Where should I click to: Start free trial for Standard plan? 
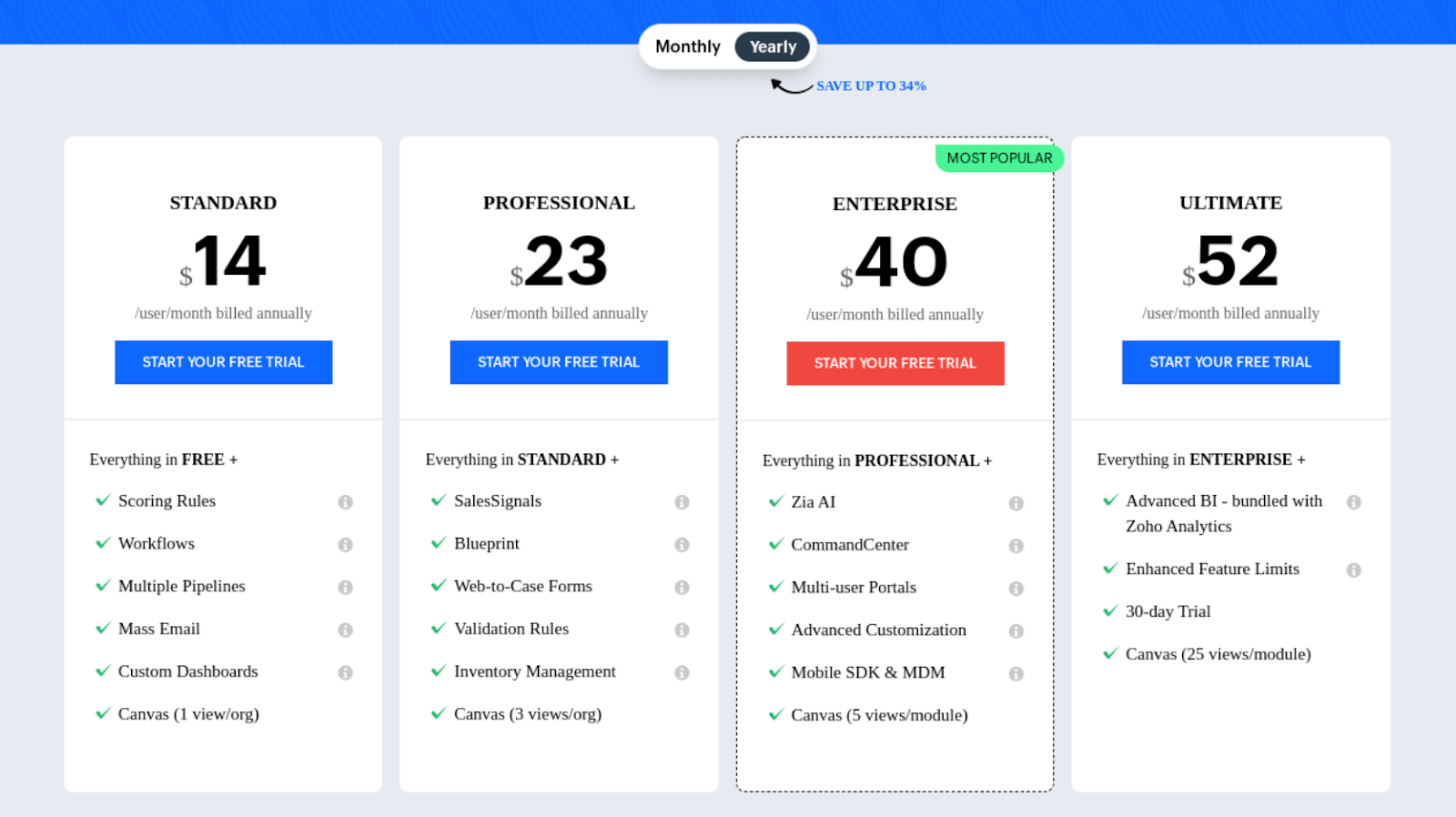tap(223, 362)
